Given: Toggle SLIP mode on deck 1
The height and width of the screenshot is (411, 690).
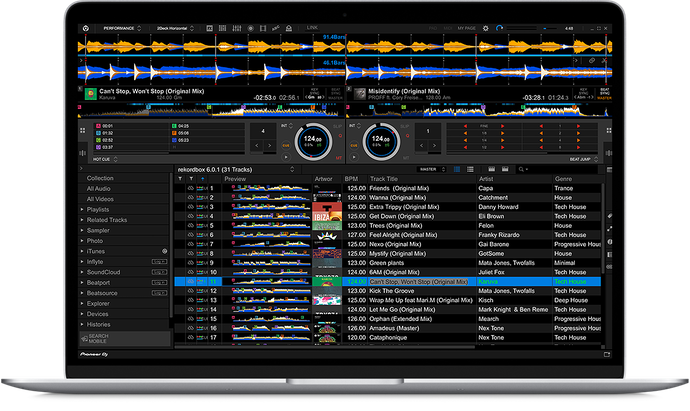Looking at the screenshot, I should tap(338, 126).
